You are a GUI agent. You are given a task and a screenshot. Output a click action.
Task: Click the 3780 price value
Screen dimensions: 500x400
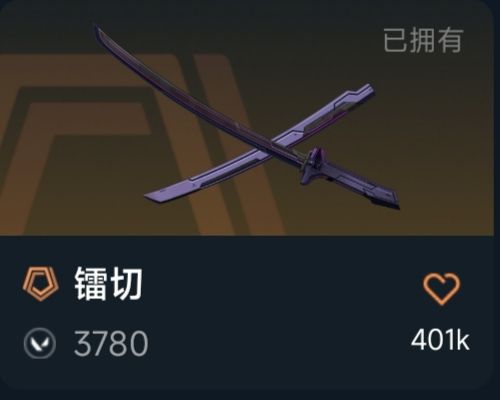coord(111,343)
